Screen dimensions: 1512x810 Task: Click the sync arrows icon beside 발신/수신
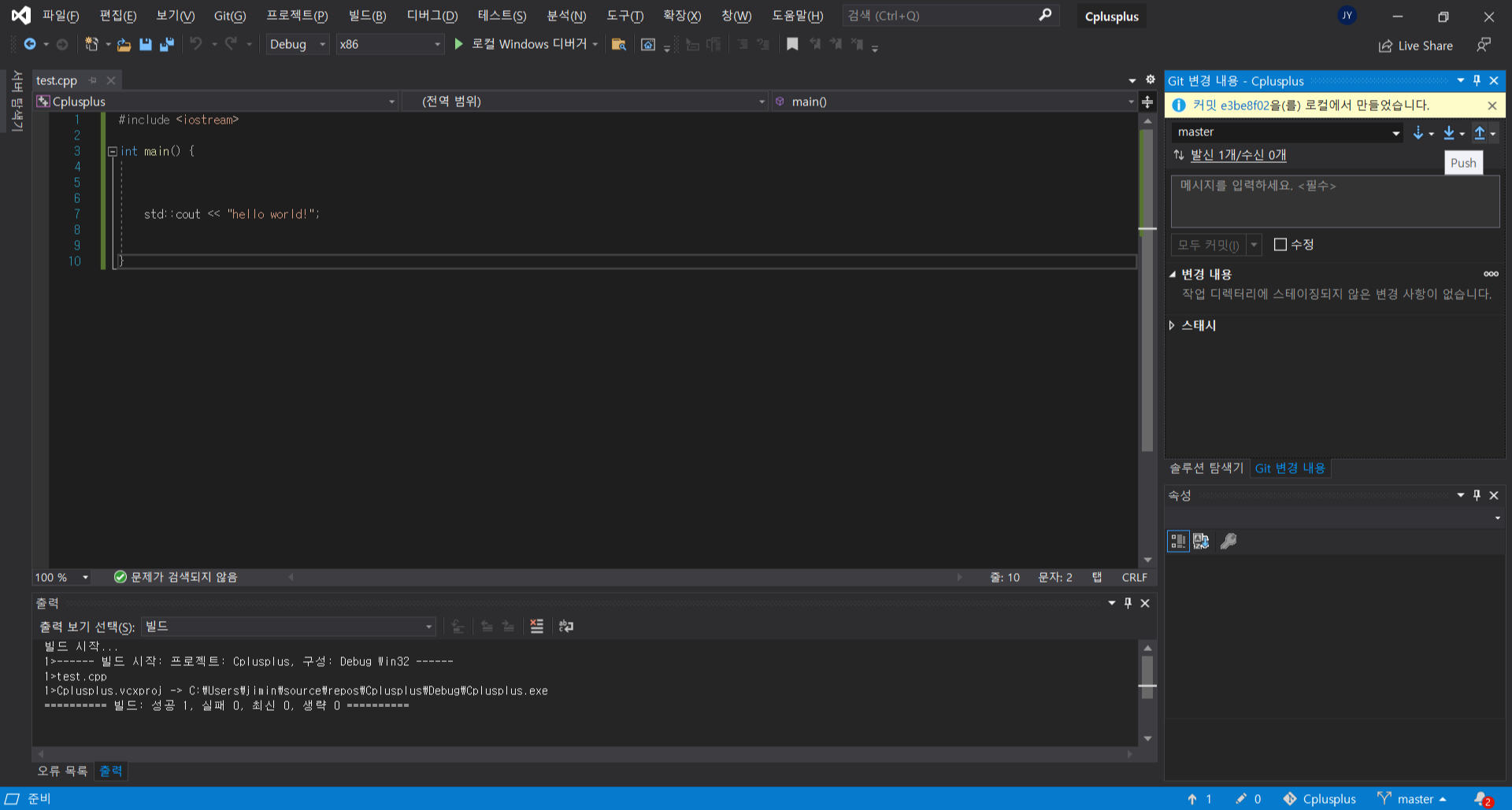1179,155
